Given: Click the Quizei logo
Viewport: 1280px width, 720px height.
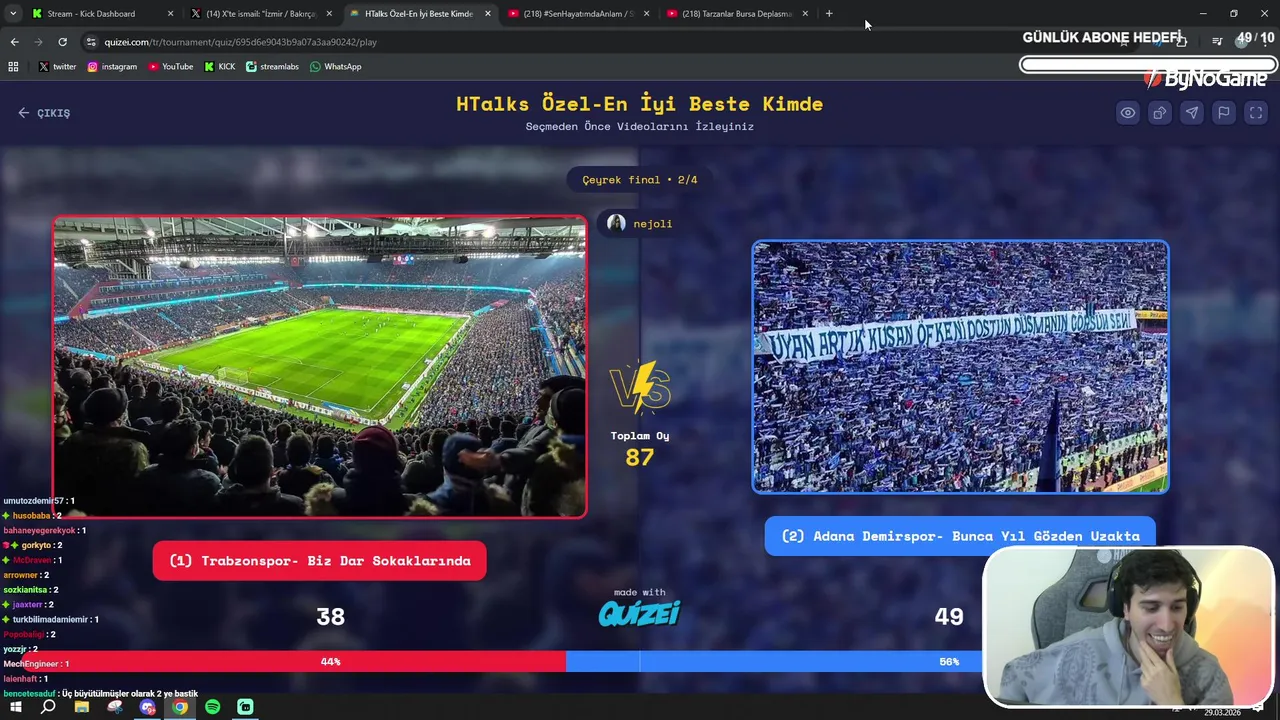Looking at the screenshot, I should [640, 613].
